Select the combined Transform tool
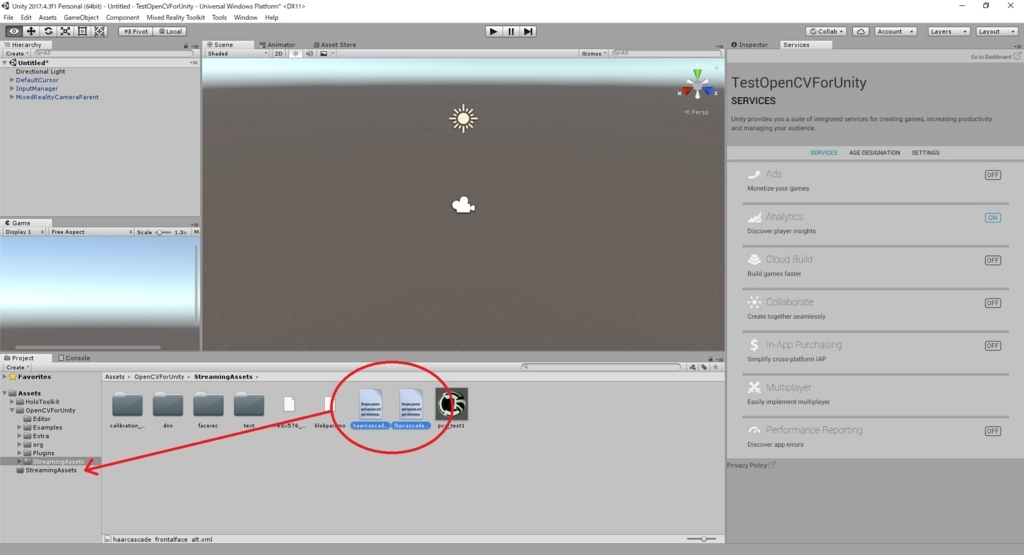This screenshot has height=555, width=1024. [x=99, y=31]
